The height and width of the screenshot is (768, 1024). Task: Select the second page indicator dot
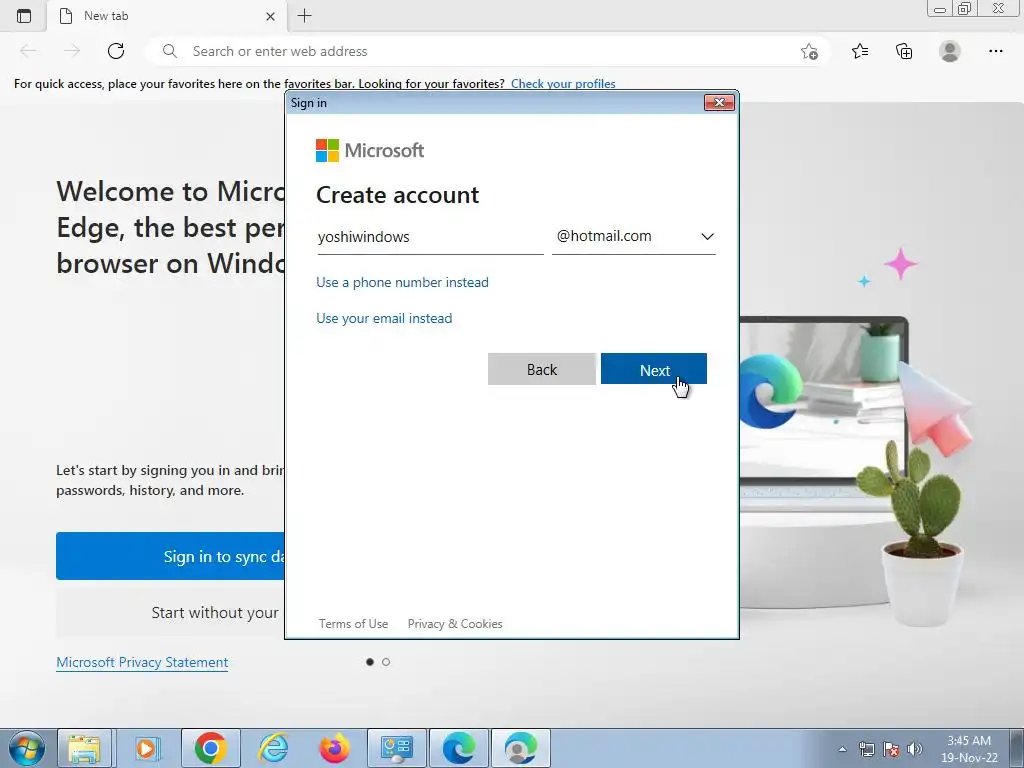coord(386,662)
